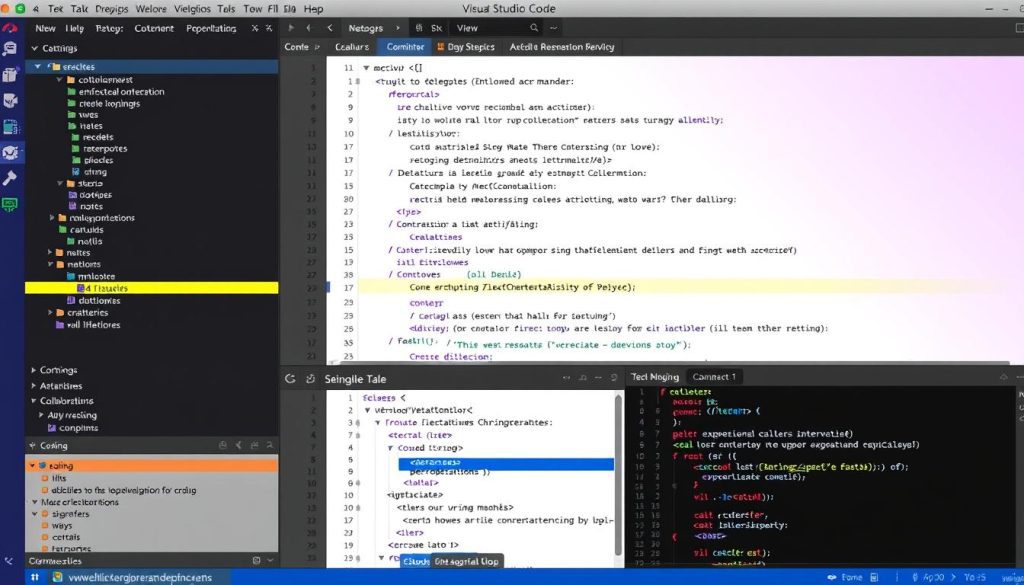Open the package box activity bar icon
The width and height of the screenshot is (1024, 585).
coord(10,74)
